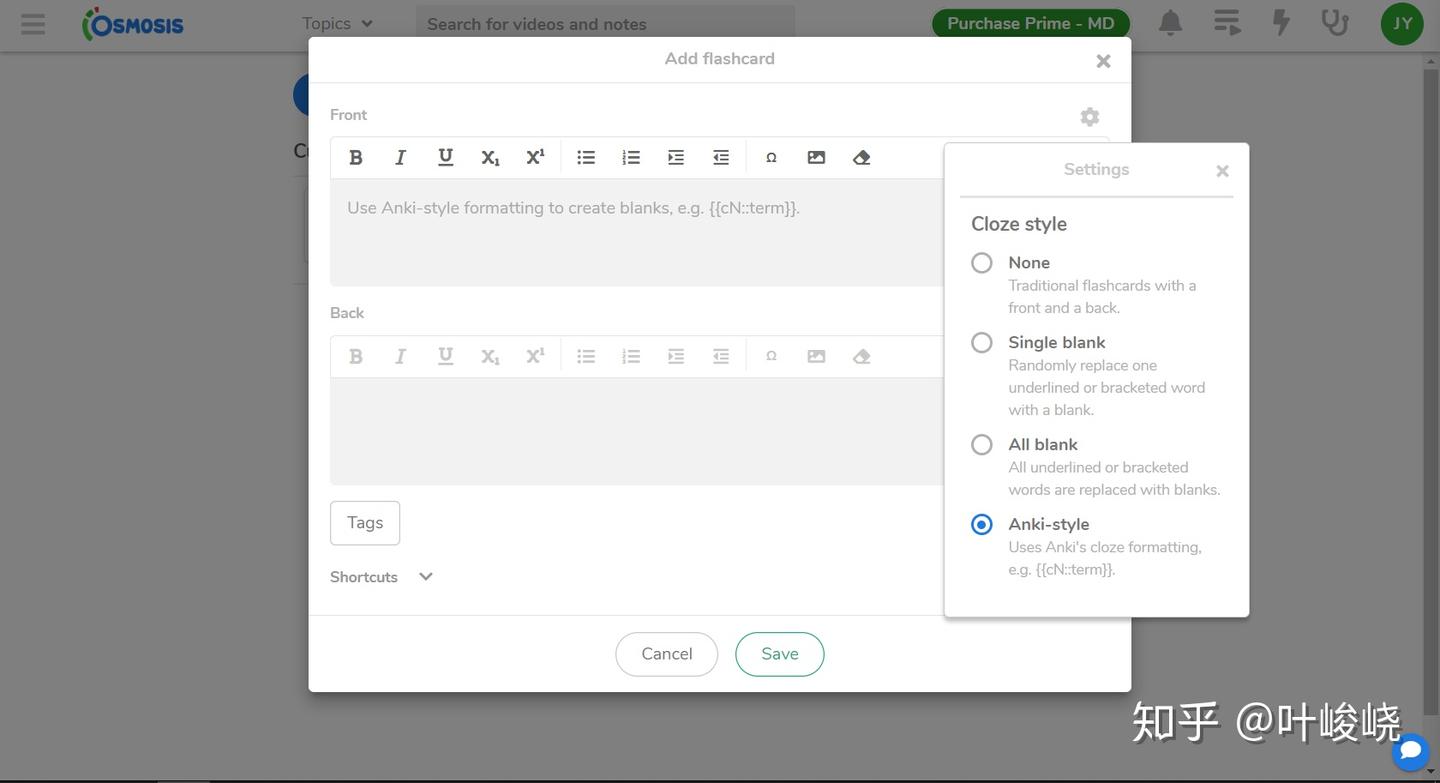Screen dimensions: 1440x783
Task: Insert special character in Front editor
Action: 771,157
